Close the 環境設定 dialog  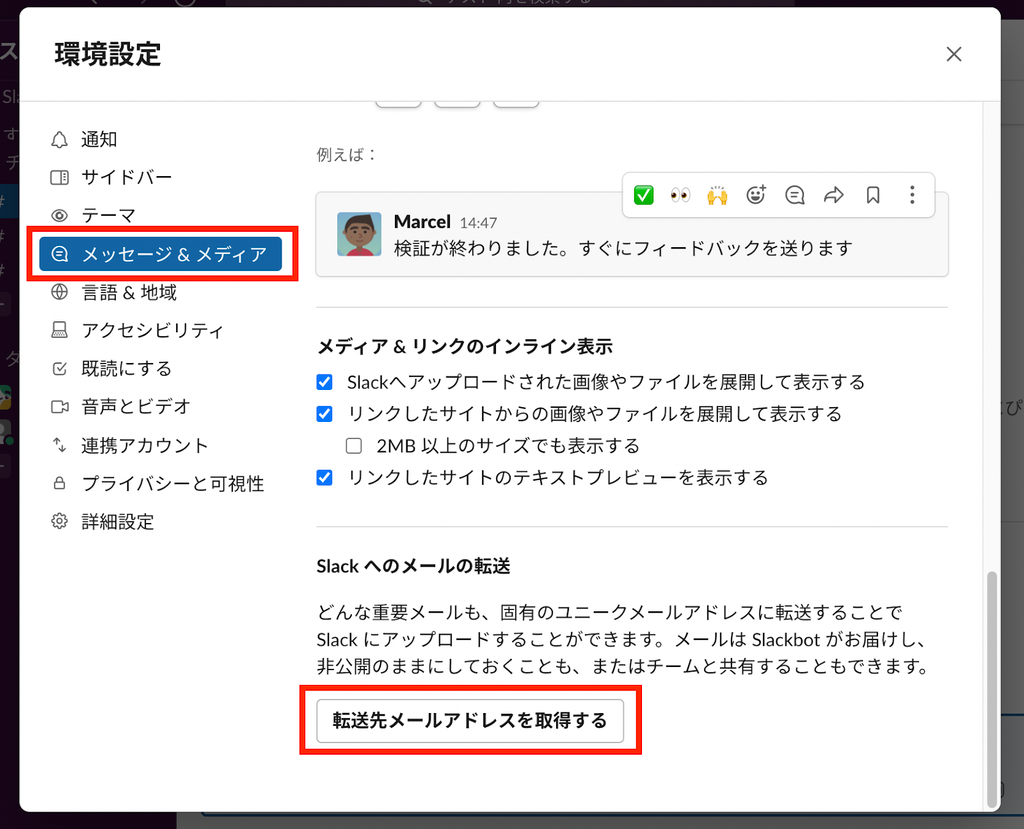pyautogui.click(x=954, y=54)
